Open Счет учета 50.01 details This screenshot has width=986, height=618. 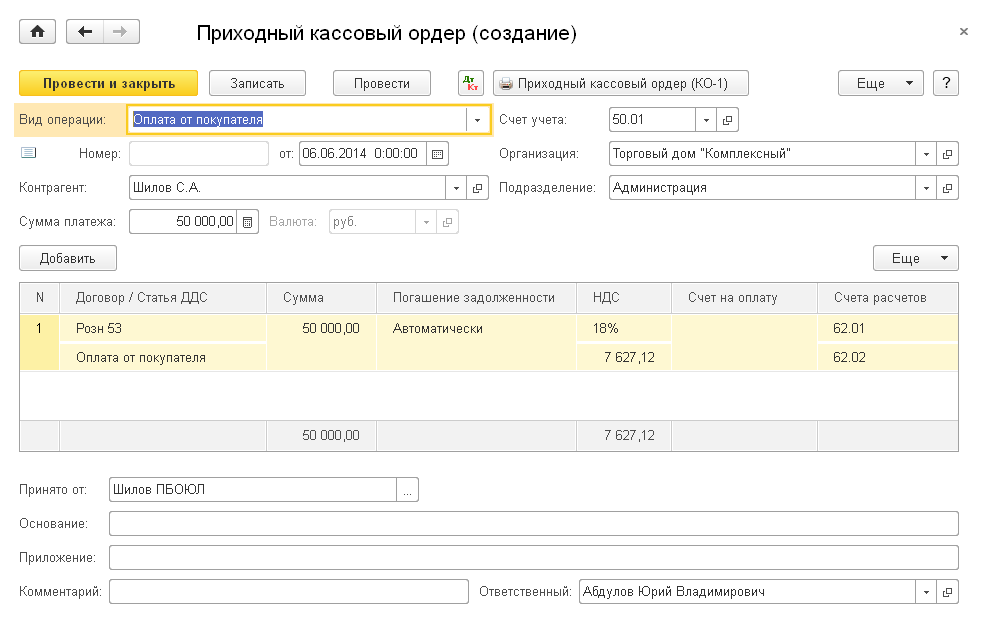tap(727, 119)
